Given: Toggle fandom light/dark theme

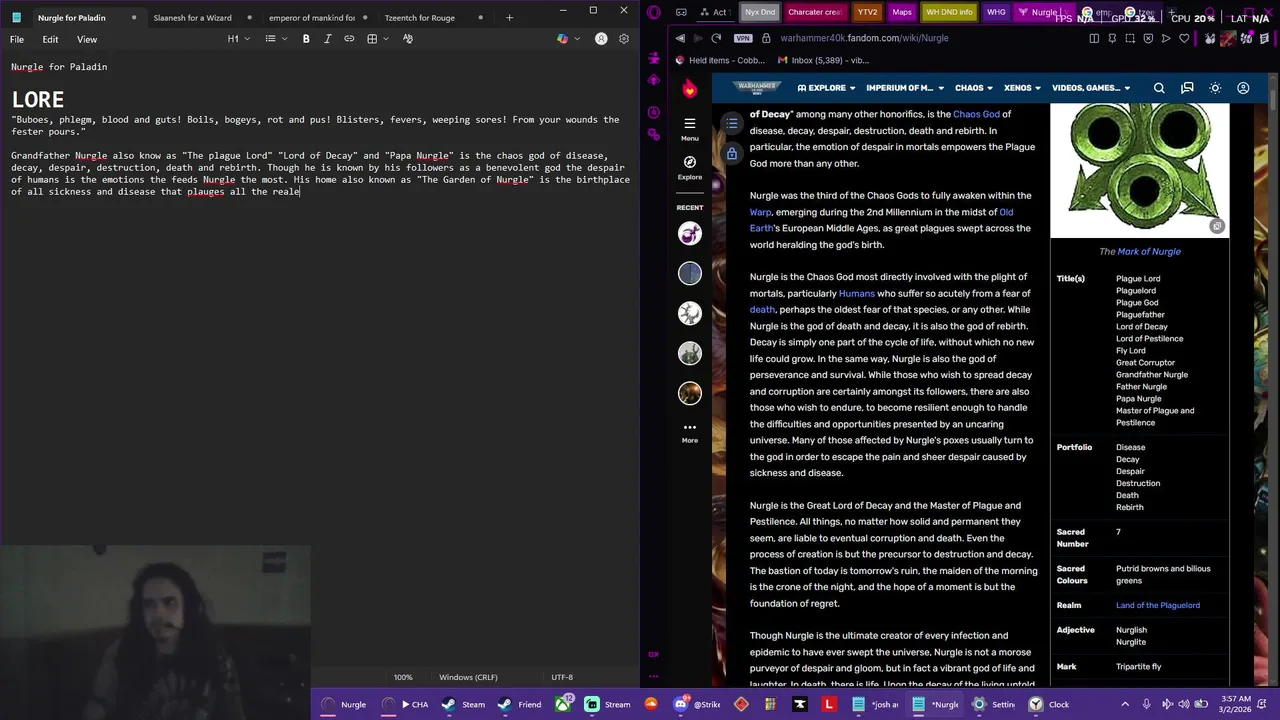Looking at the screenshot, I should [x=1215, y=88].
